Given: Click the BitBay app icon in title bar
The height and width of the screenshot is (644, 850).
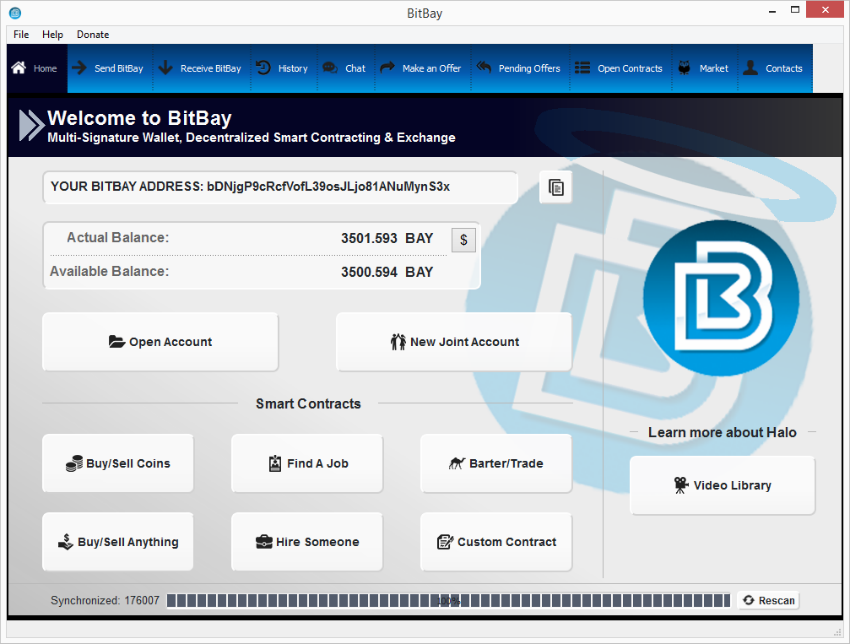Looking at the screenshot, I should click(x=15, y=12).
